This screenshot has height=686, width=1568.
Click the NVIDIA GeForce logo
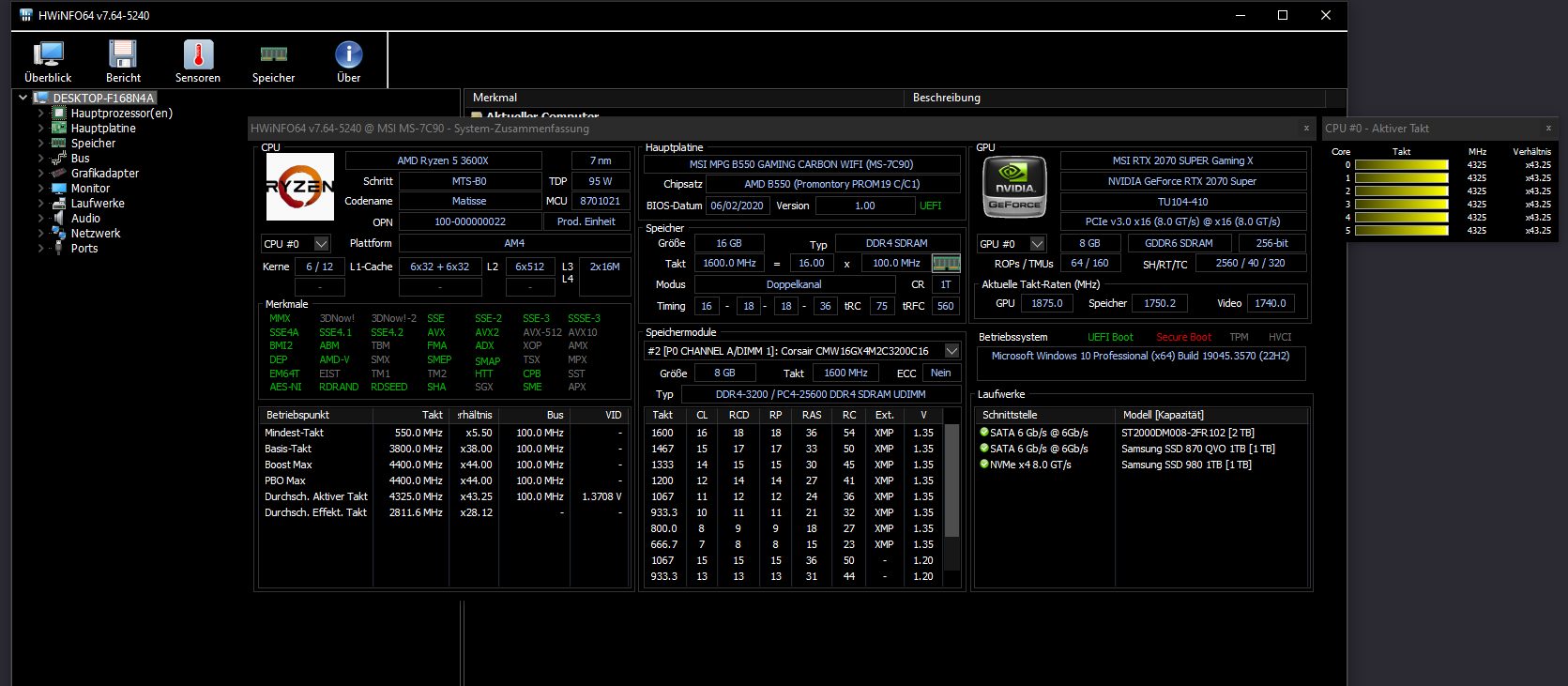(1014, 189)
